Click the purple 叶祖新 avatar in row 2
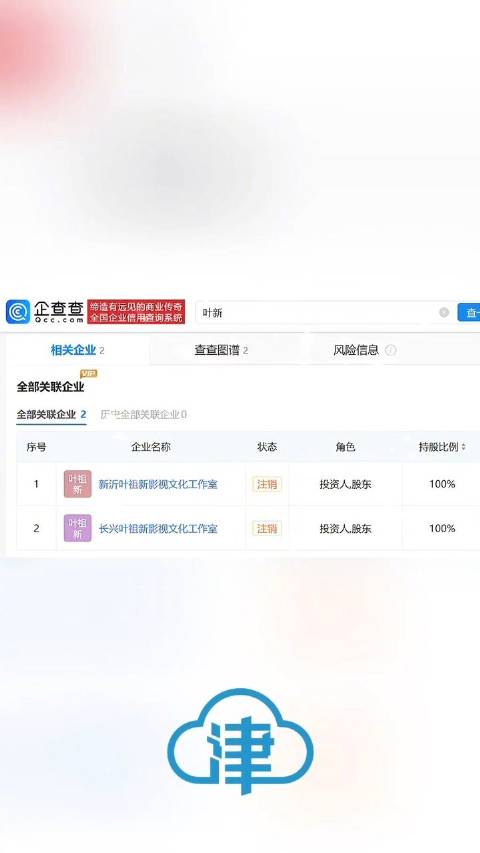Screen dimensions: 480x853 click(77, 528)
